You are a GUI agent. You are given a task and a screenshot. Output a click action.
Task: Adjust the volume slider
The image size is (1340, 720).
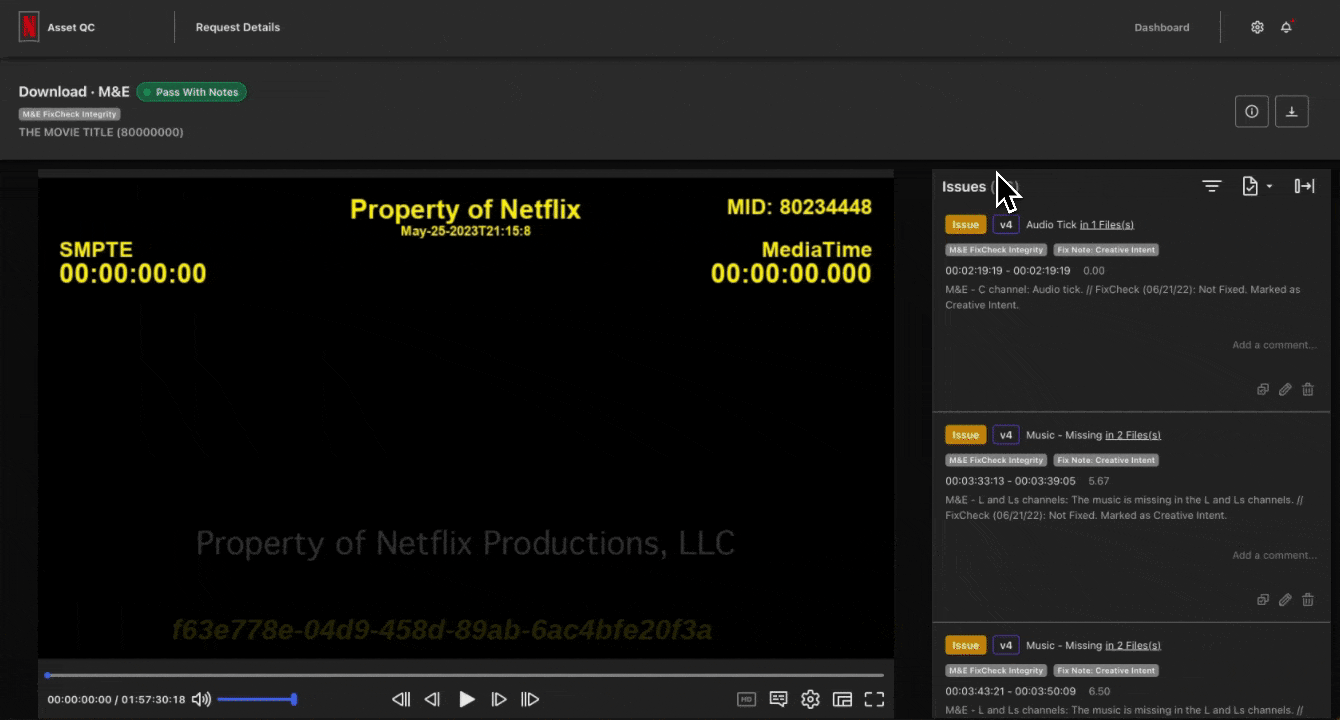tap(255, 699)
